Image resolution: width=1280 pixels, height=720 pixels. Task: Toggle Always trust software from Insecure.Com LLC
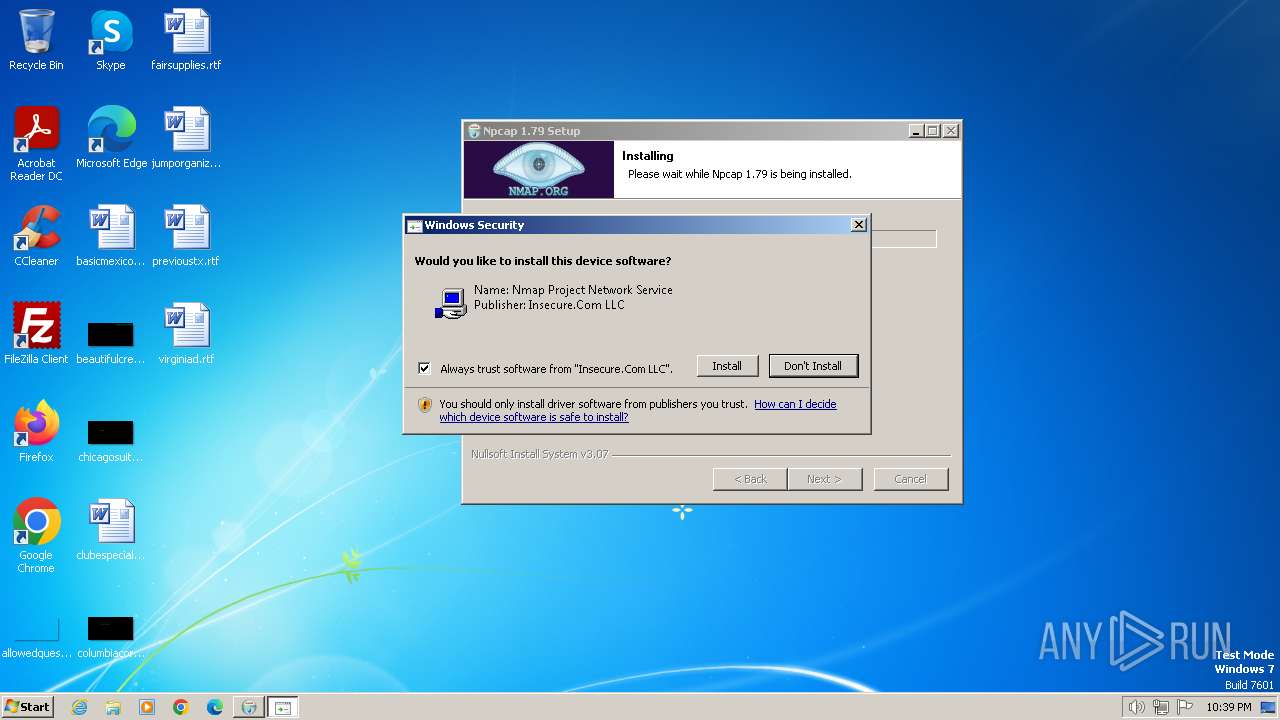click(424, 368)
